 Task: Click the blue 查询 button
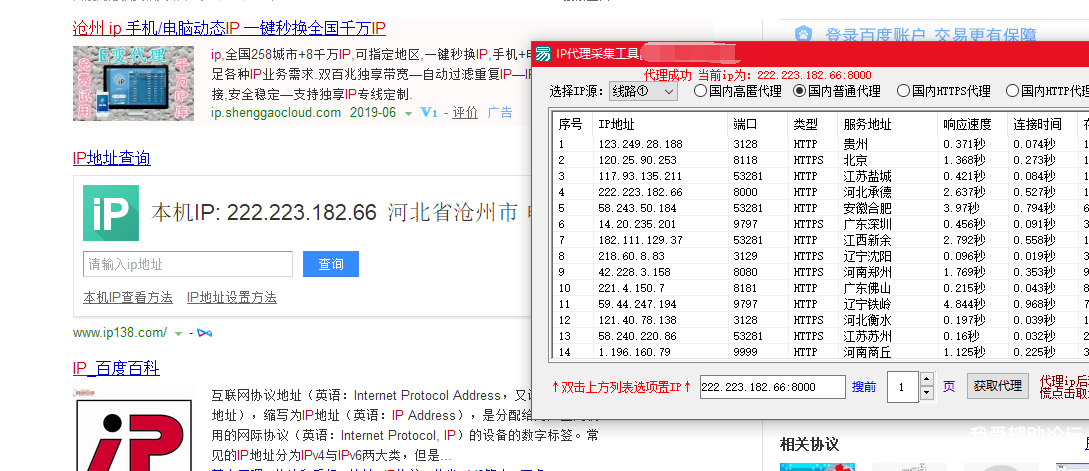coord(331,264)
